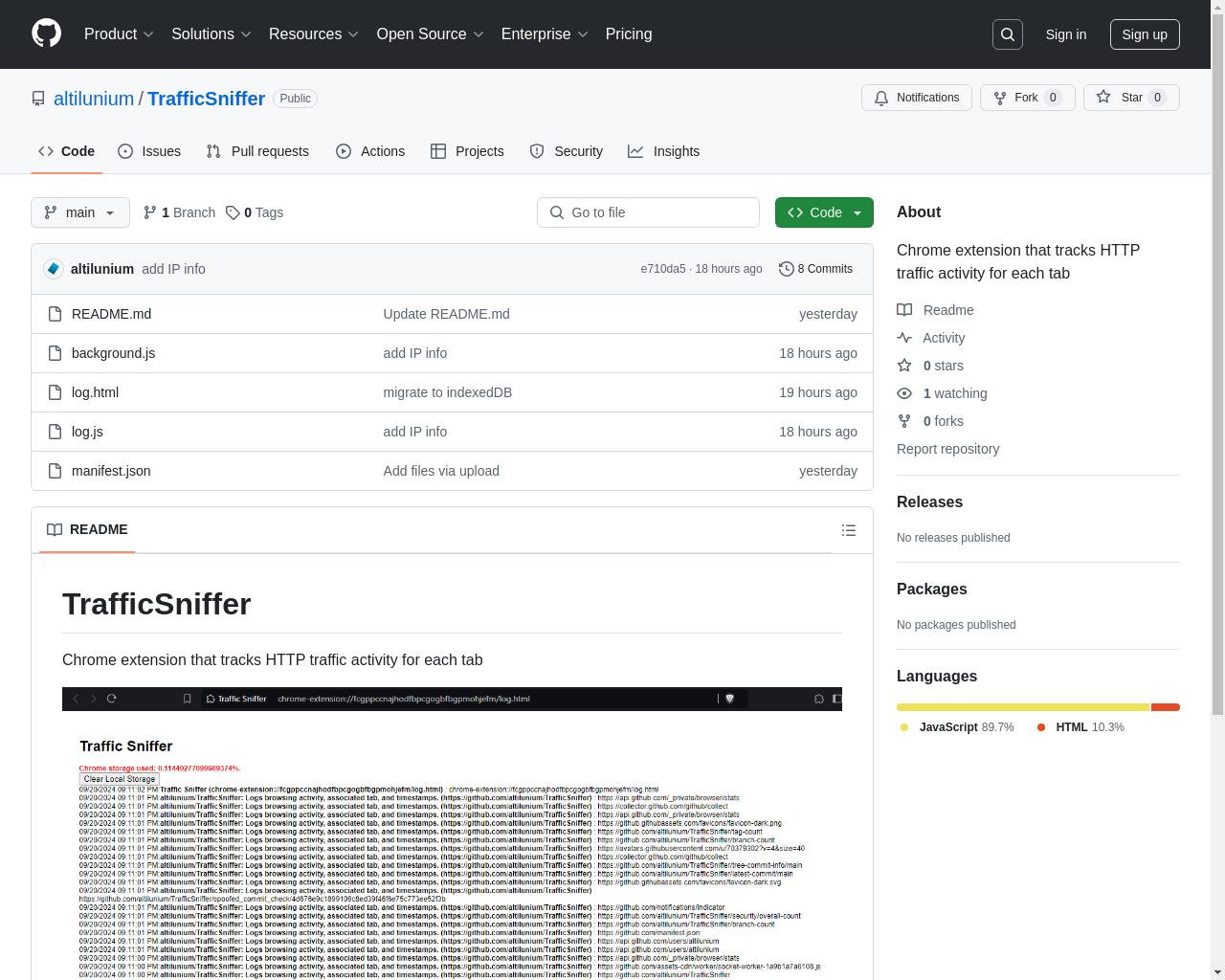
Task: View the 1 Branch link
Action: (x=179, y=212)
